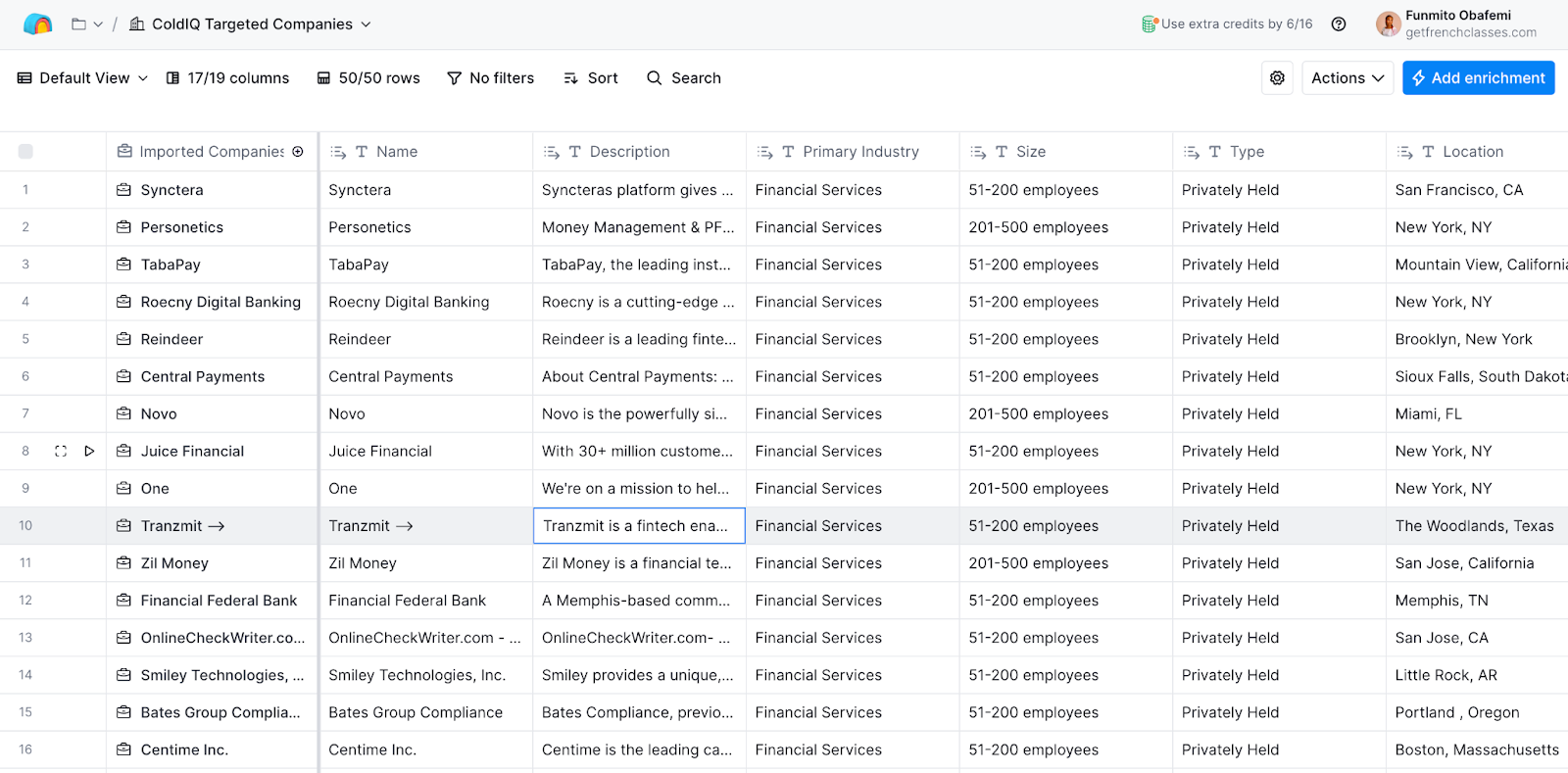The image size is (1568, 773).
Task: Run row 8 using the play icon
Action: (x=89, y=452)
